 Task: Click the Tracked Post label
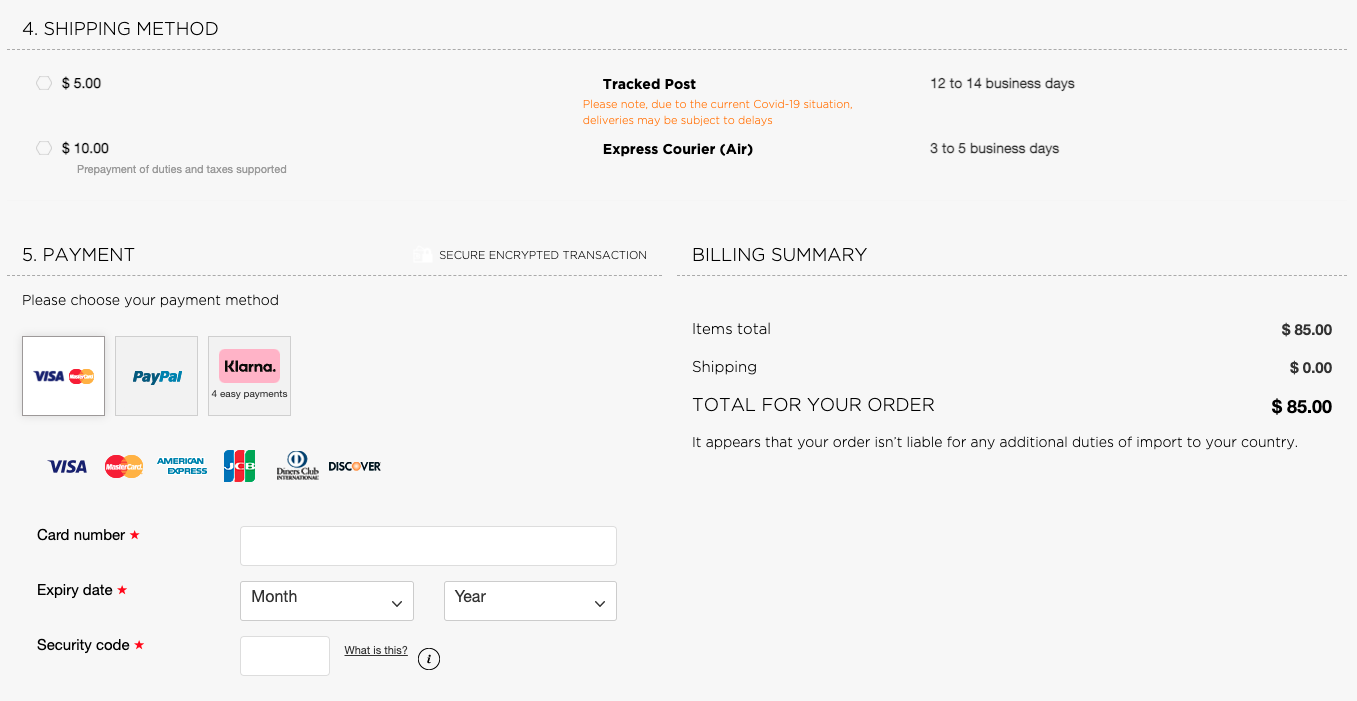[649, 84]
